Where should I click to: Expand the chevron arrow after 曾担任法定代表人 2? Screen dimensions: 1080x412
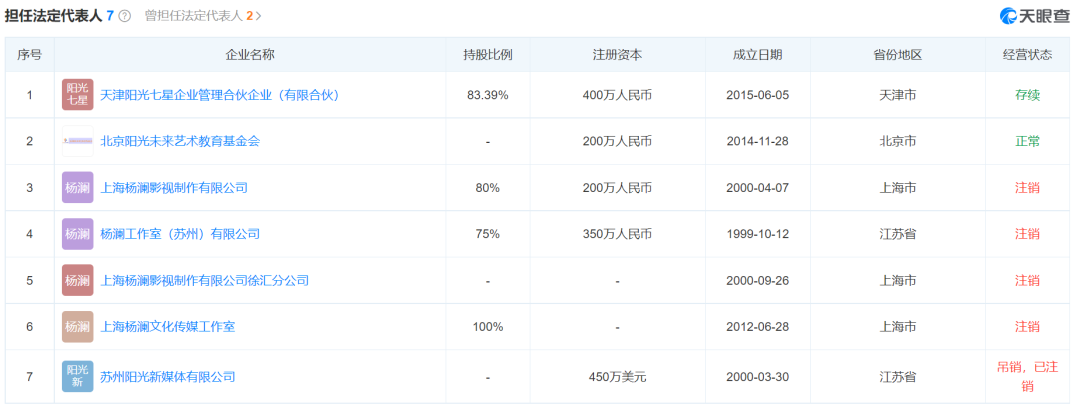pyautogui.click(x=258, y=16)
